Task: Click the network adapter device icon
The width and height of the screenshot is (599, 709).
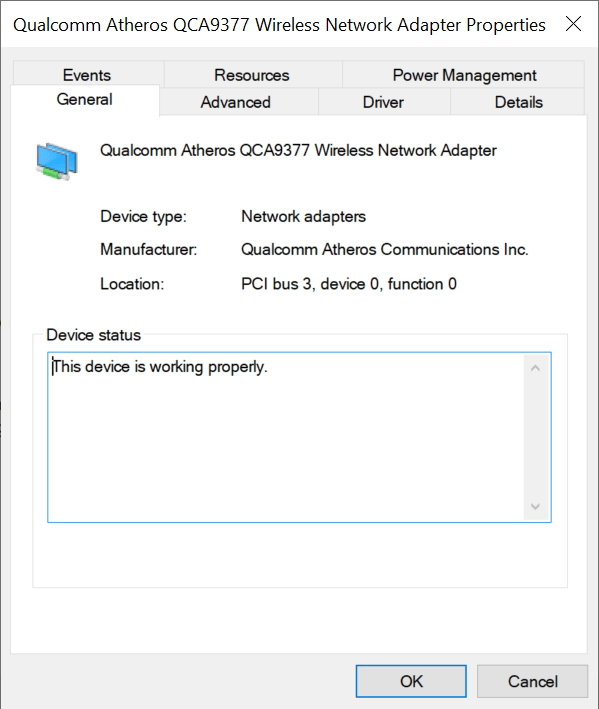Action: click(x=57, y=161)
